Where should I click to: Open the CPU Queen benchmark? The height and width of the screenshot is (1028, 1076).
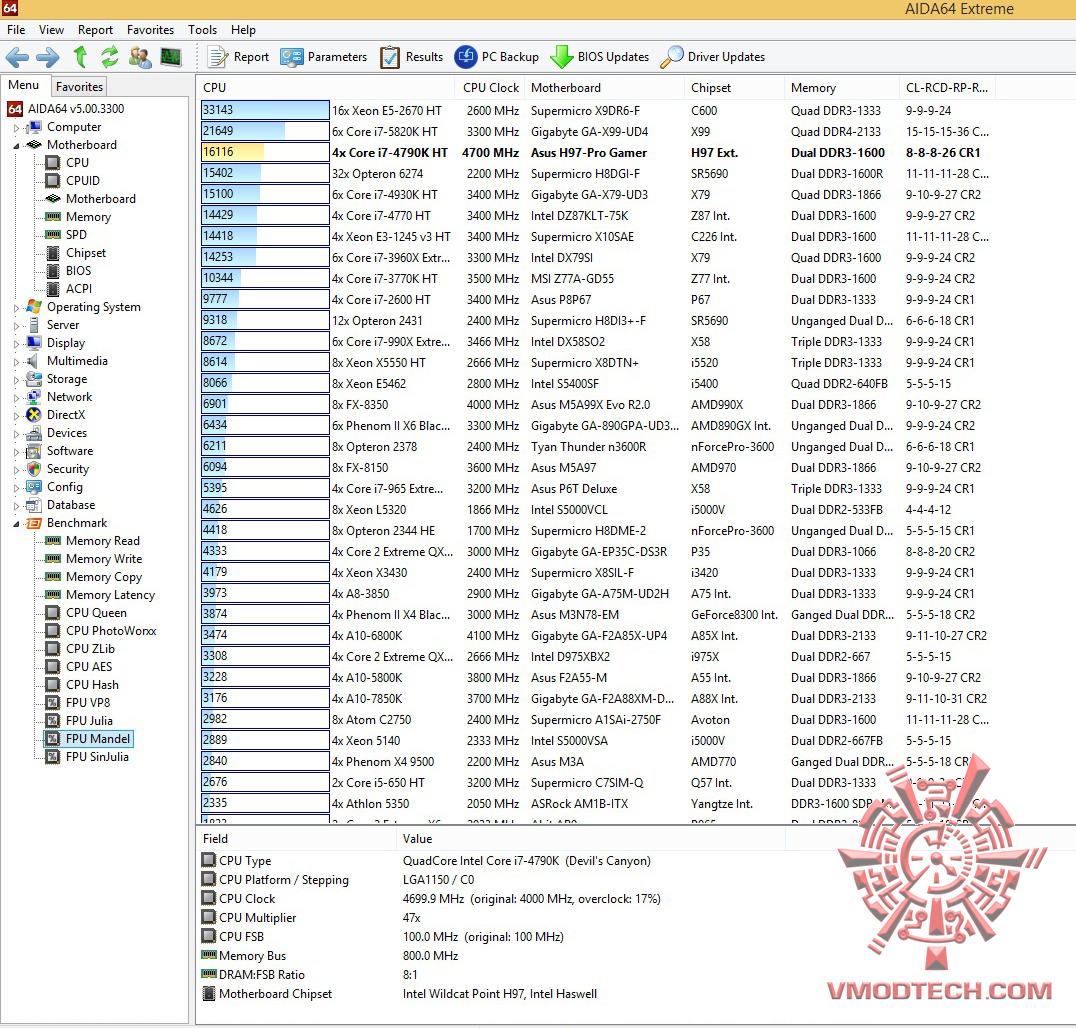86,613
